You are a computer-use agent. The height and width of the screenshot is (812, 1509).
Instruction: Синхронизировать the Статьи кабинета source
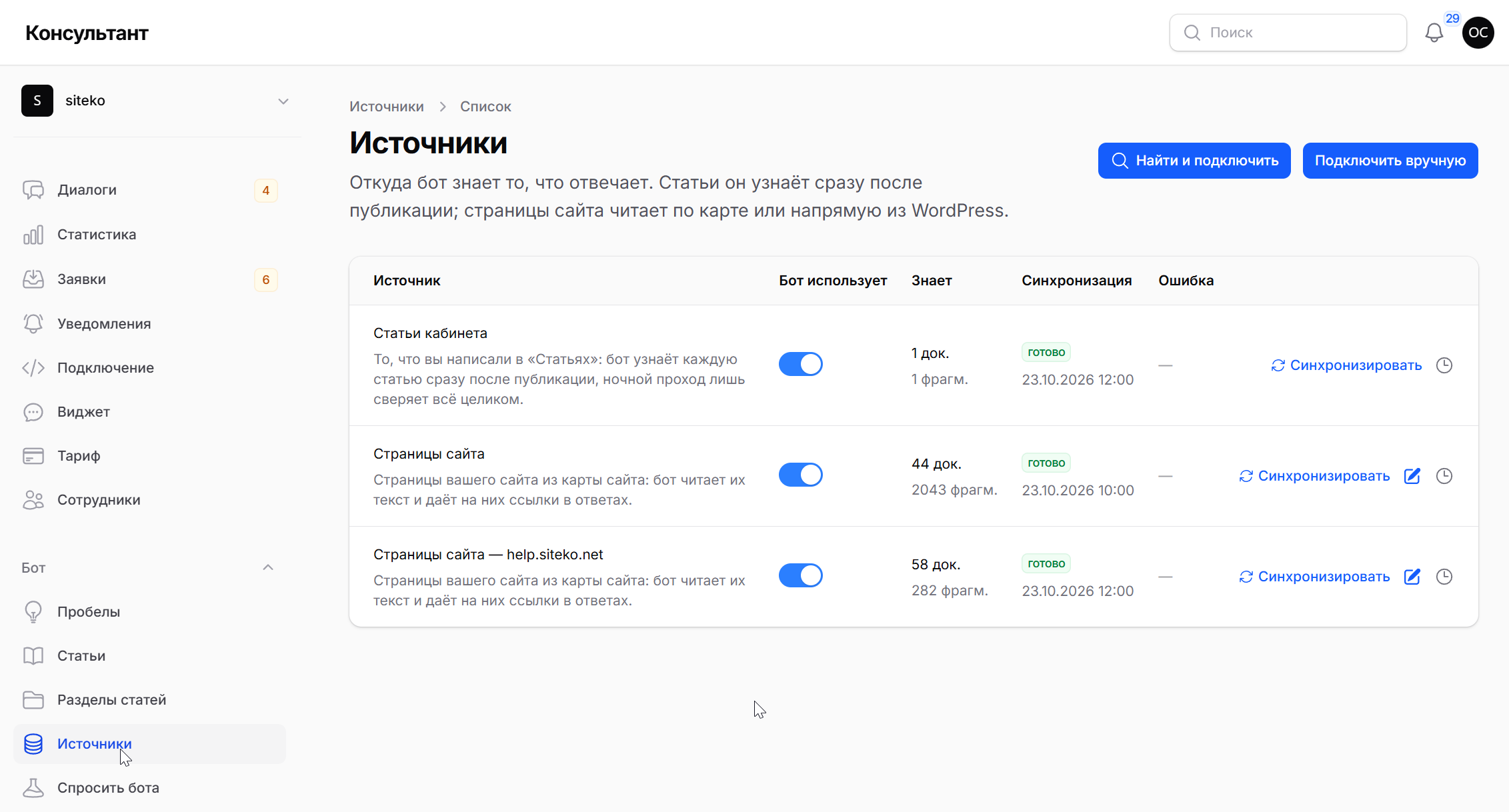coord(1346,365)
